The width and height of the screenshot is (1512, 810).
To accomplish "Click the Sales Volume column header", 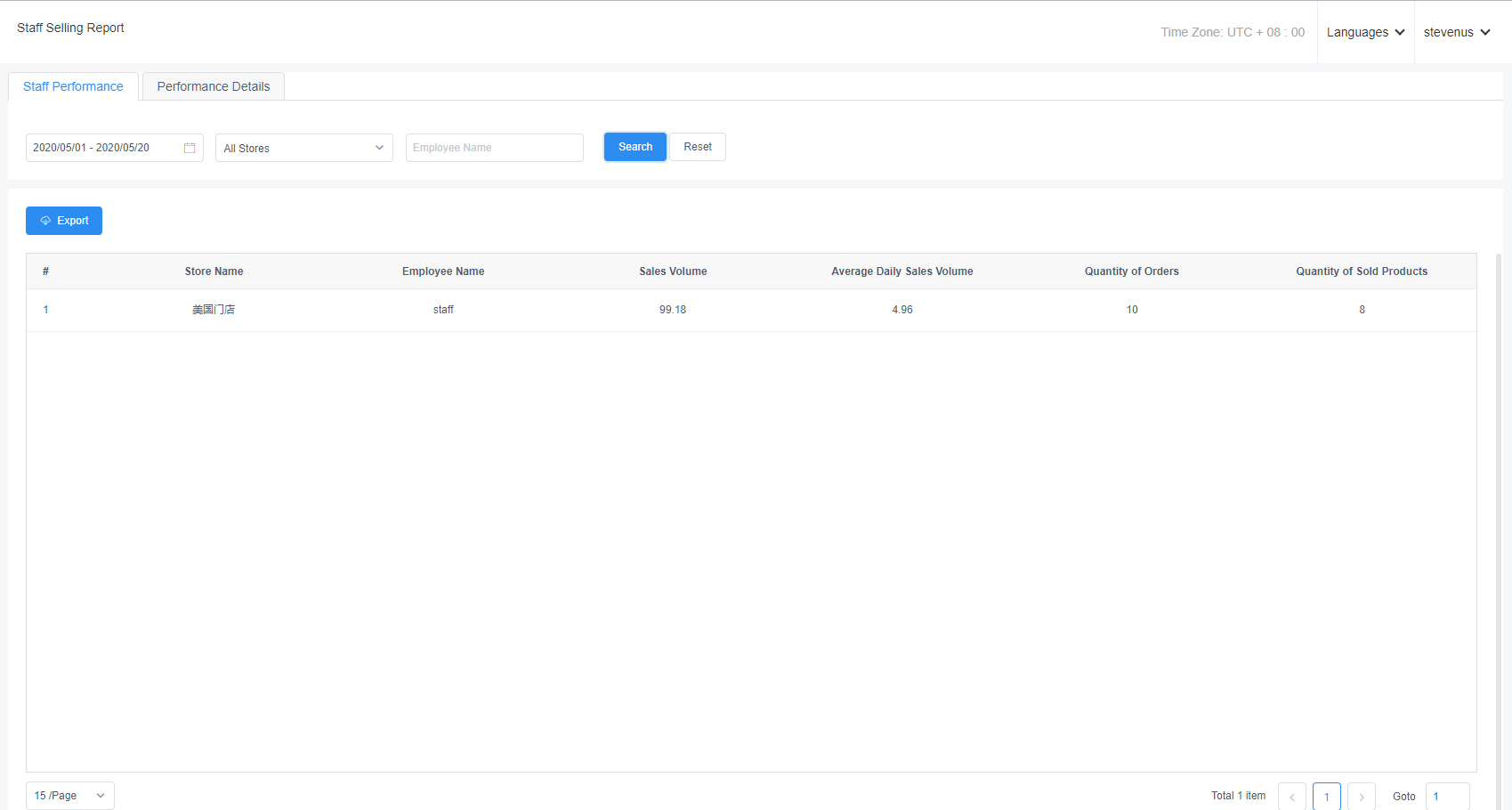I will click(x=673, y=271).
